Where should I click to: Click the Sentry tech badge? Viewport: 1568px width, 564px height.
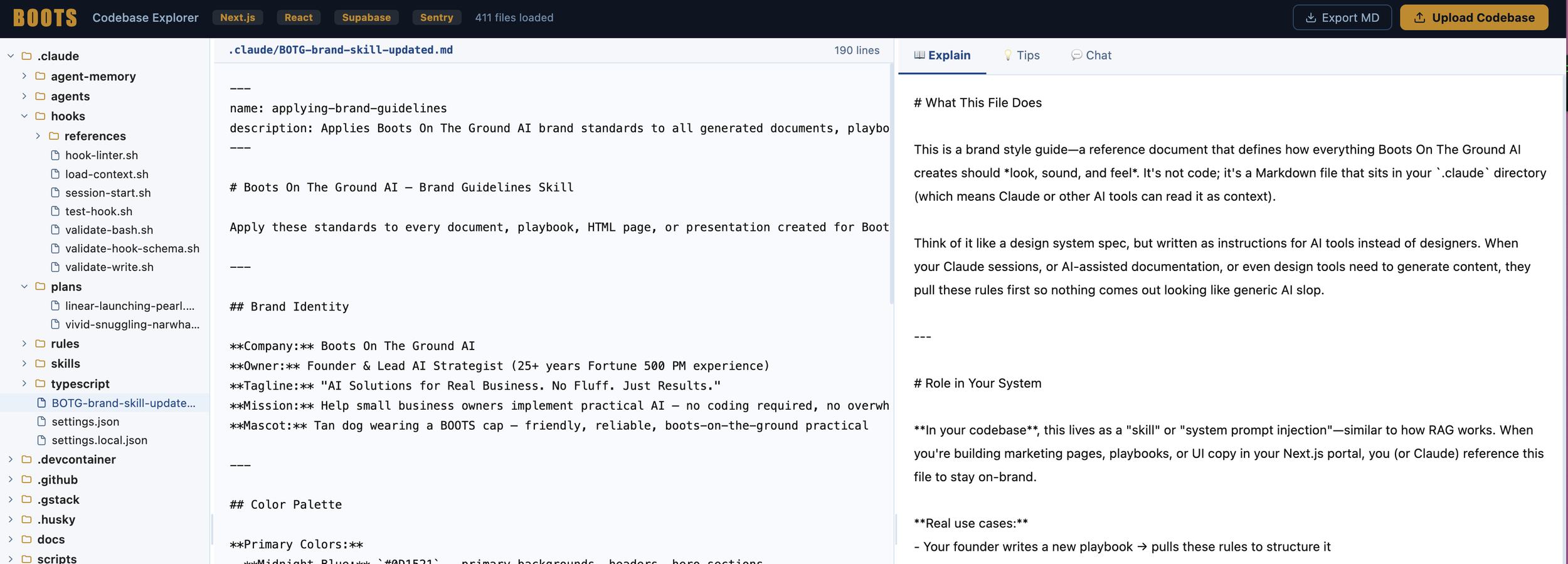pos(437,18)
